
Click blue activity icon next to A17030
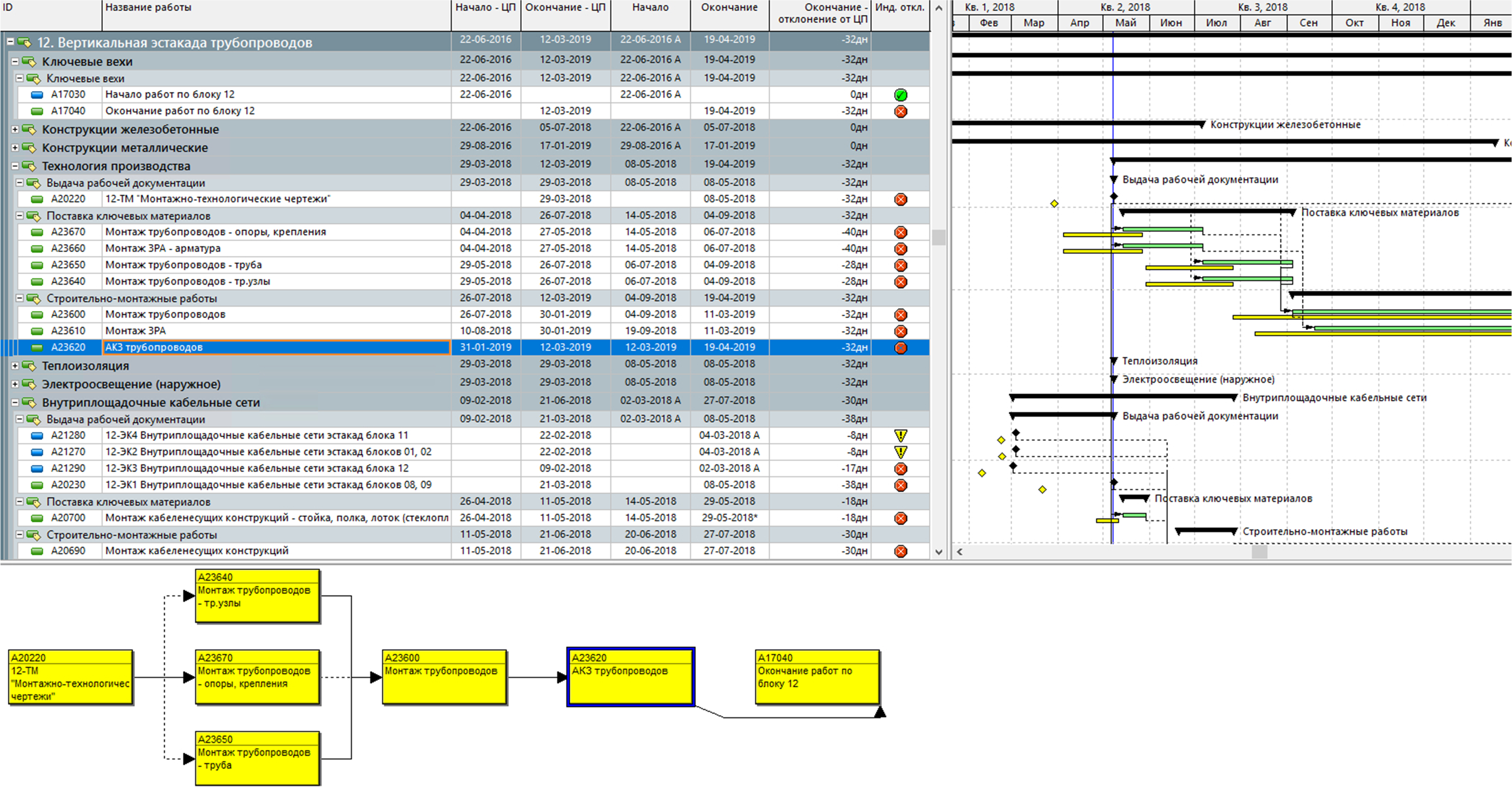(x=37, y=94)
